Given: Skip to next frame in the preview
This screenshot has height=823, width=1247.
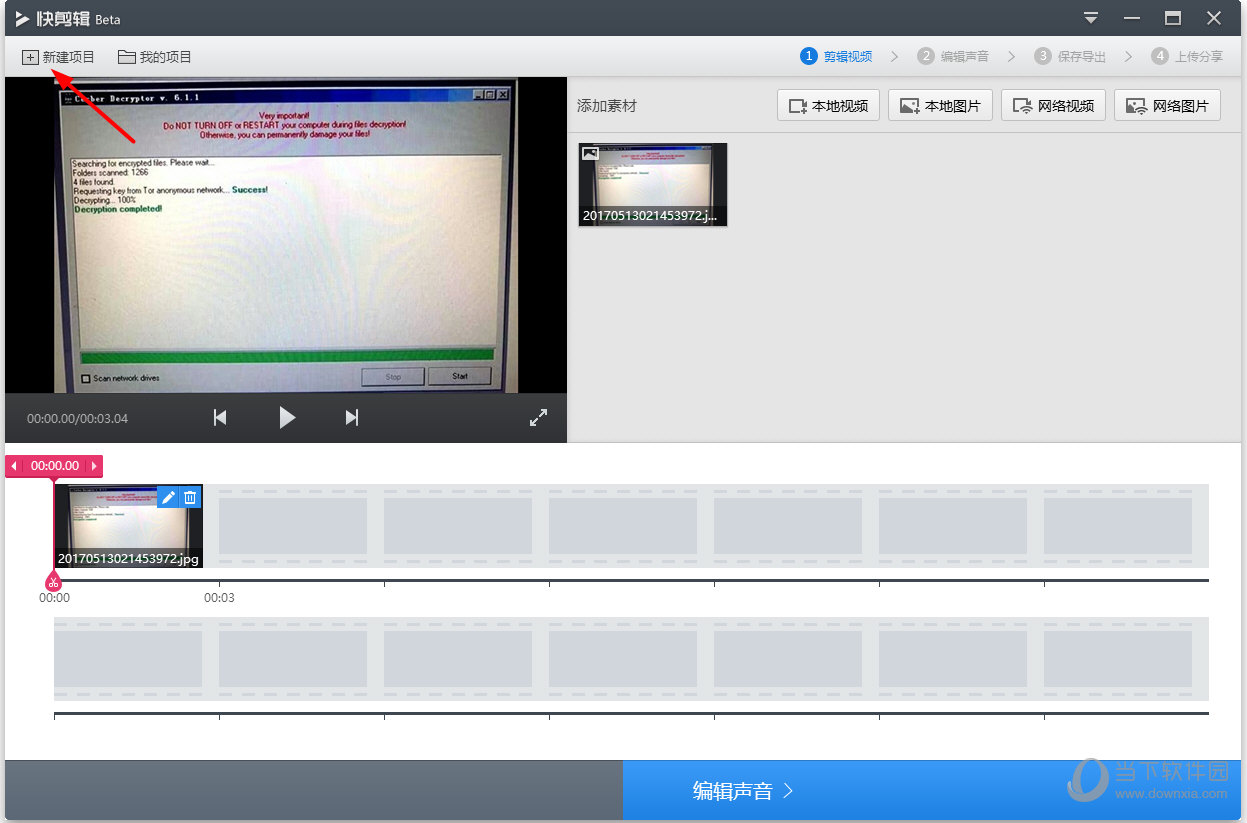Looking at the screenshot, I should pyautogui.click(x=352, y=418).
